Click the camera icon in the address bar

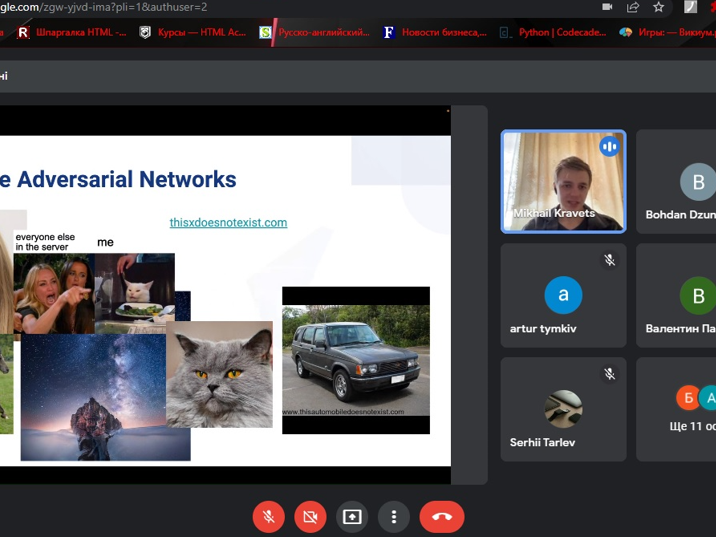pos(607,7)
